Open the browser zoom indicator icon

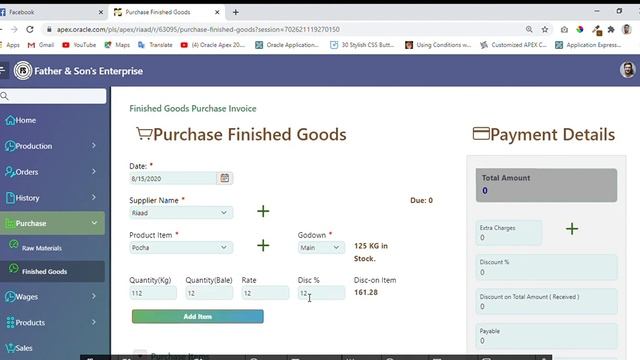click(529, 29)
